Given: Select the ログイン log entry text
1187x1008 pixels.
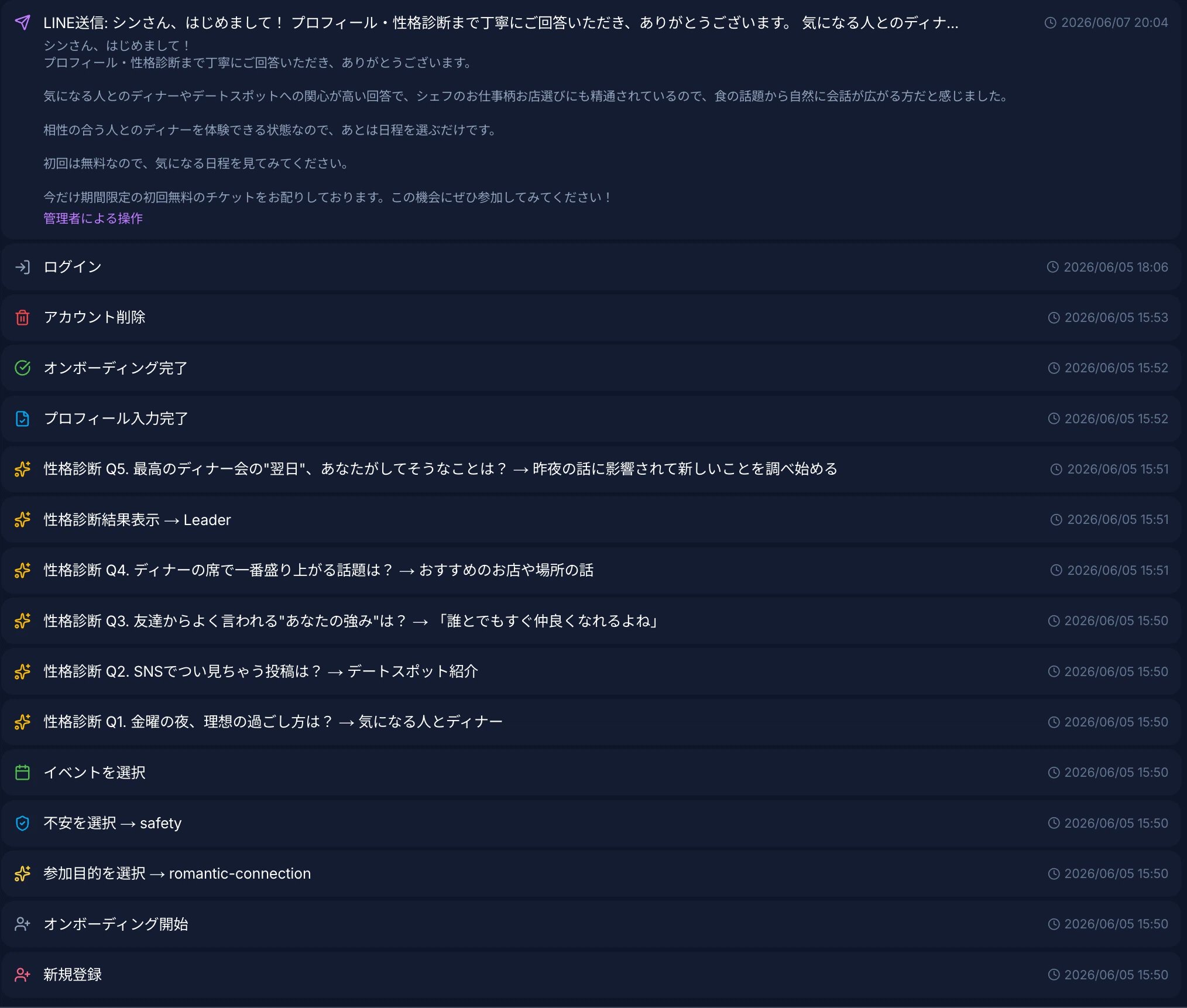Looking at the screenshot, I should [x=73, y=268].
